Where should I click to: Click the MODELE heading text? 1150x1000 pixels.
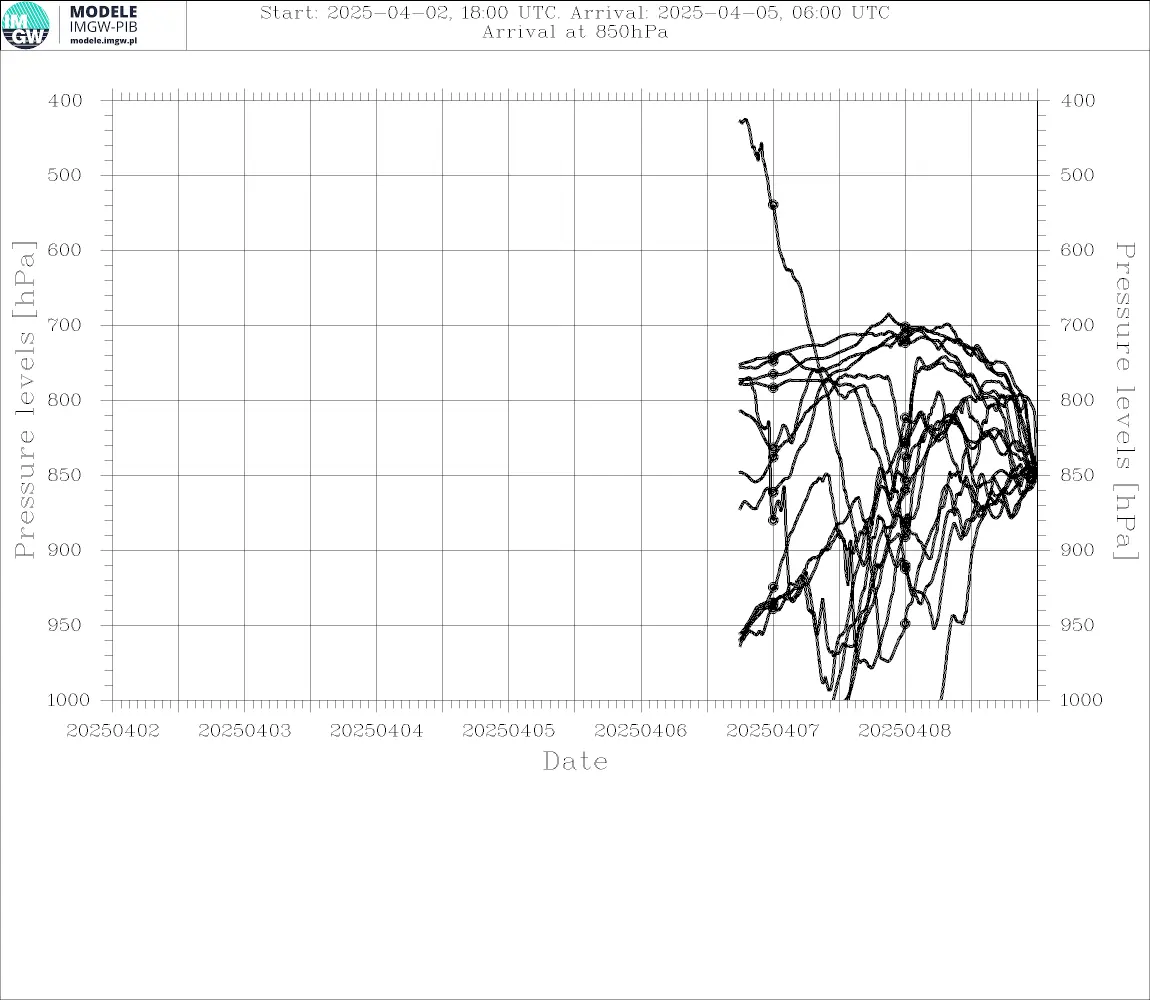pos(103,12)
